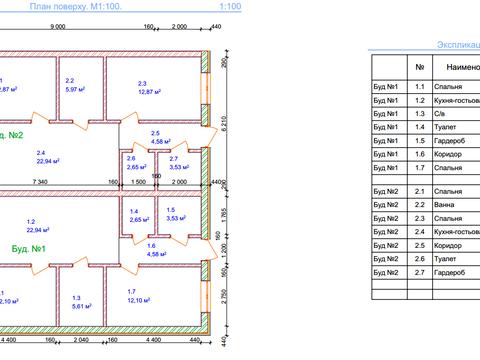
Task: Select room label '1.3' on the floor plan
Action: 76,298
